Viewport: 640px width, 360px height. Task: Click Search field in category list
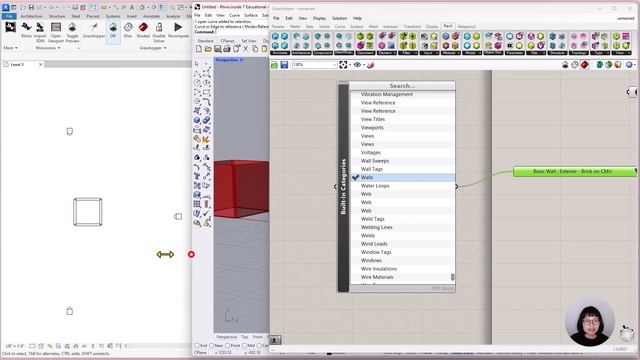click(402, 86)
